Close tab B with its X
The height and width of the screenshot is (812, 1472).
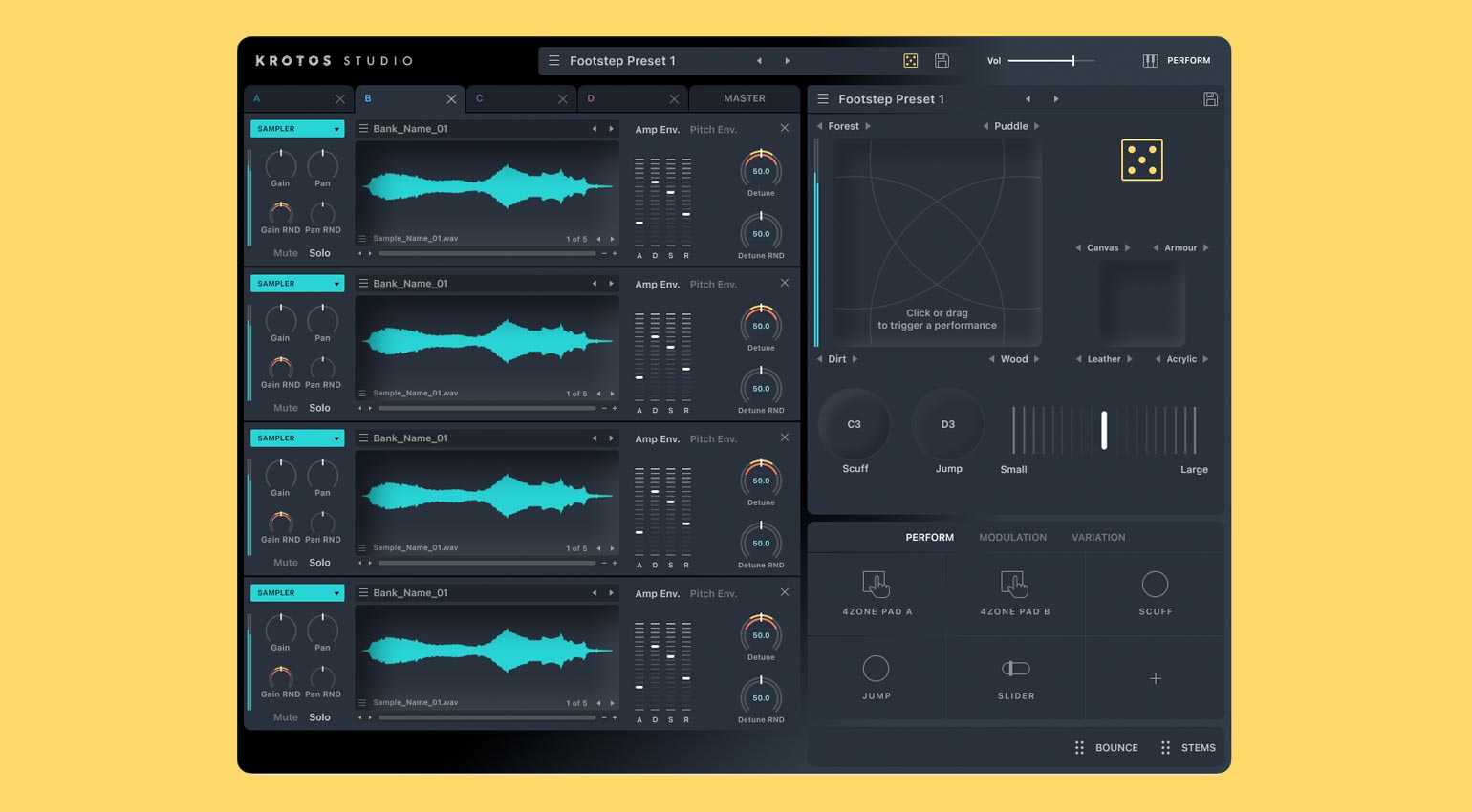pos(451,99)
